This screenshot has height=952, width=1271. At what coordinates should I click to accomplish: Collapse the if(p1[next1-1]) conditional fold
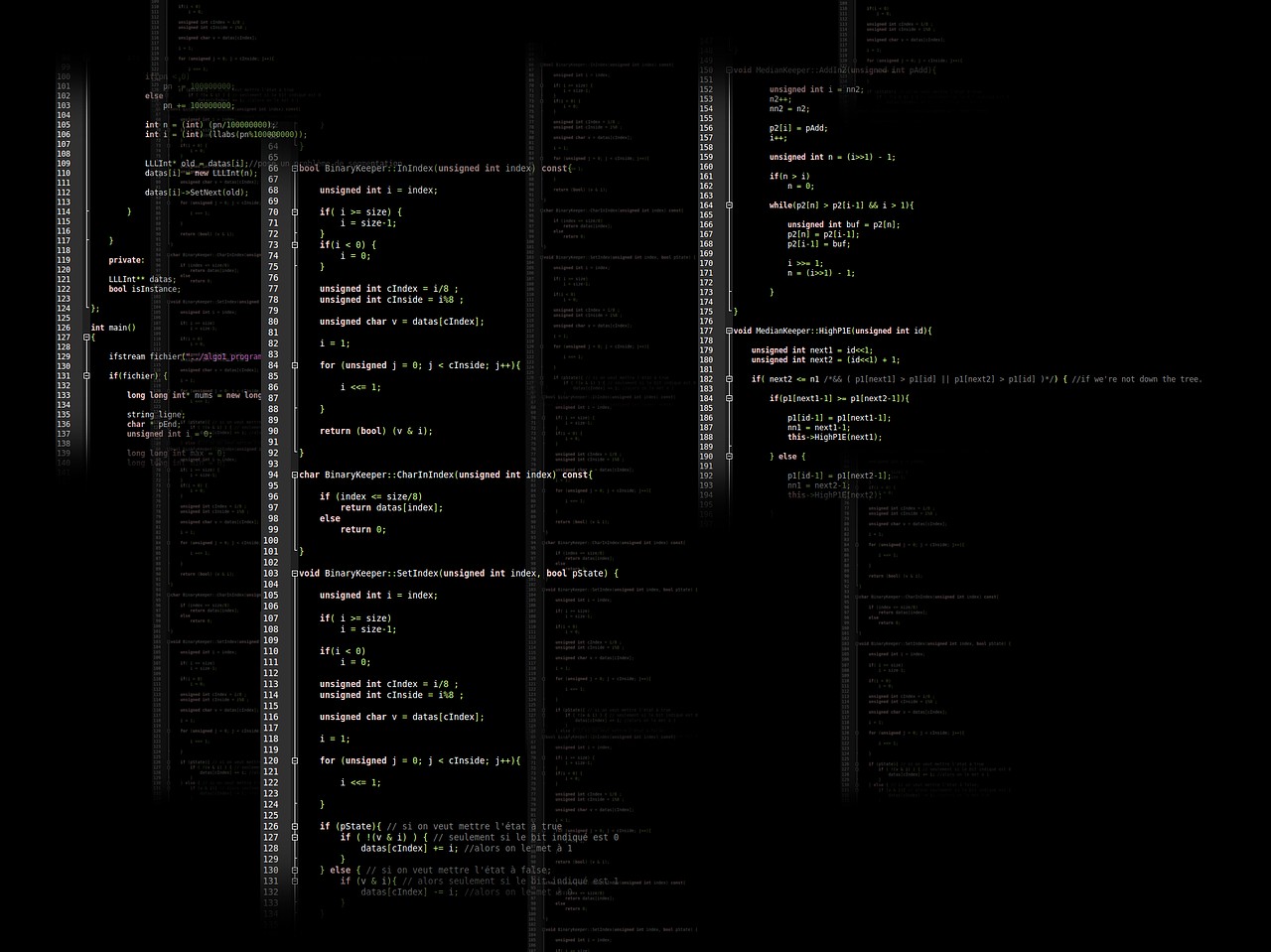(x=730, y=398)
